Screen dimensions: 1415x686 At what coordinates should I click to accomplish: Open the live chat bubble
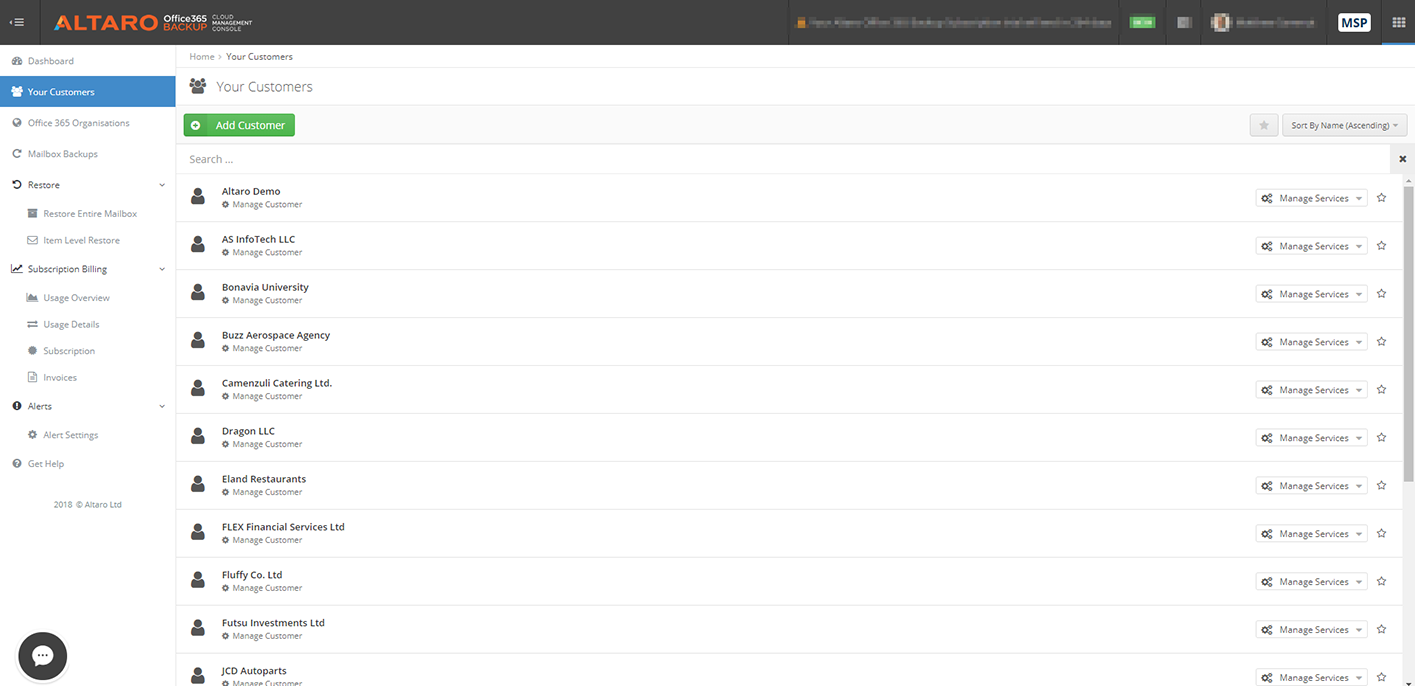43,656
